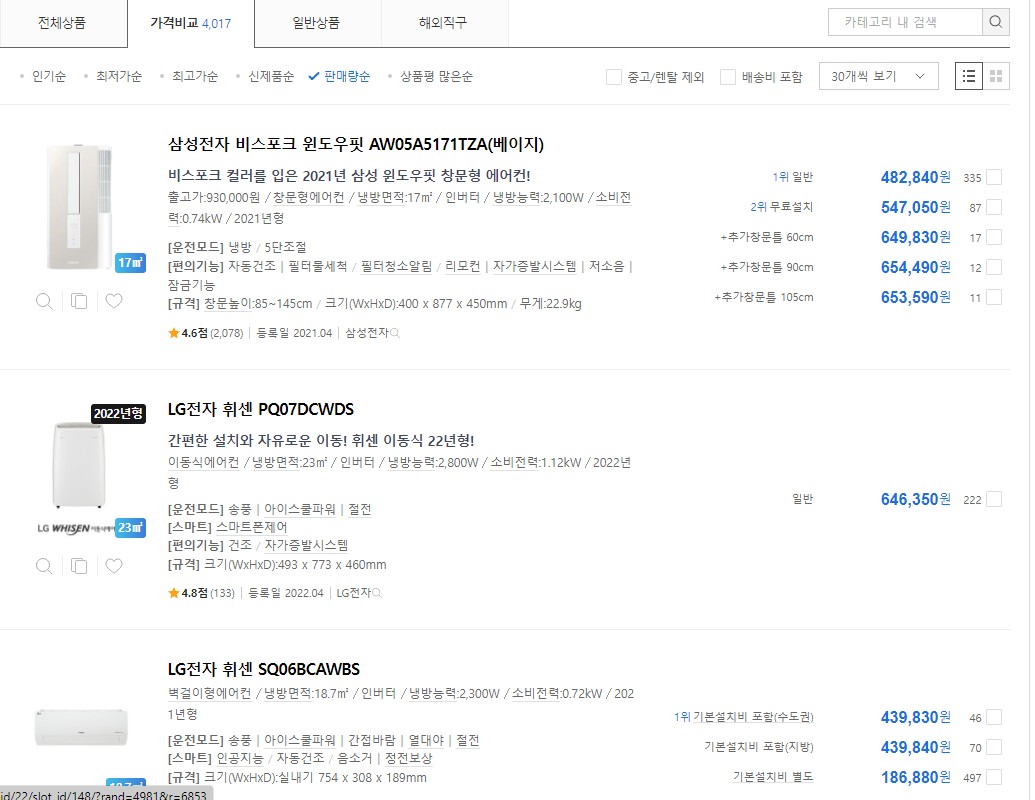Check the 439,830원 price option box
This screenshot has width=1035, height=800.
pyautogui.click(x=994, y=717)
